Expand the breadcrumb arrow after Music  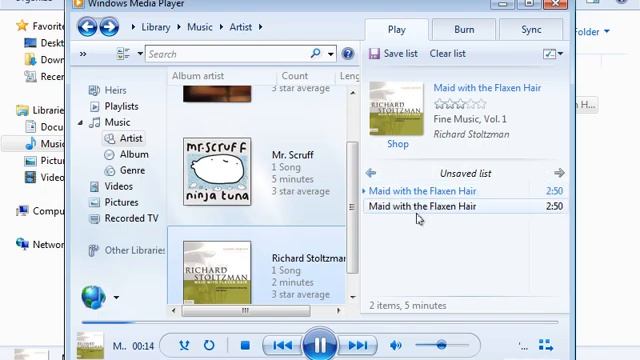221,27
